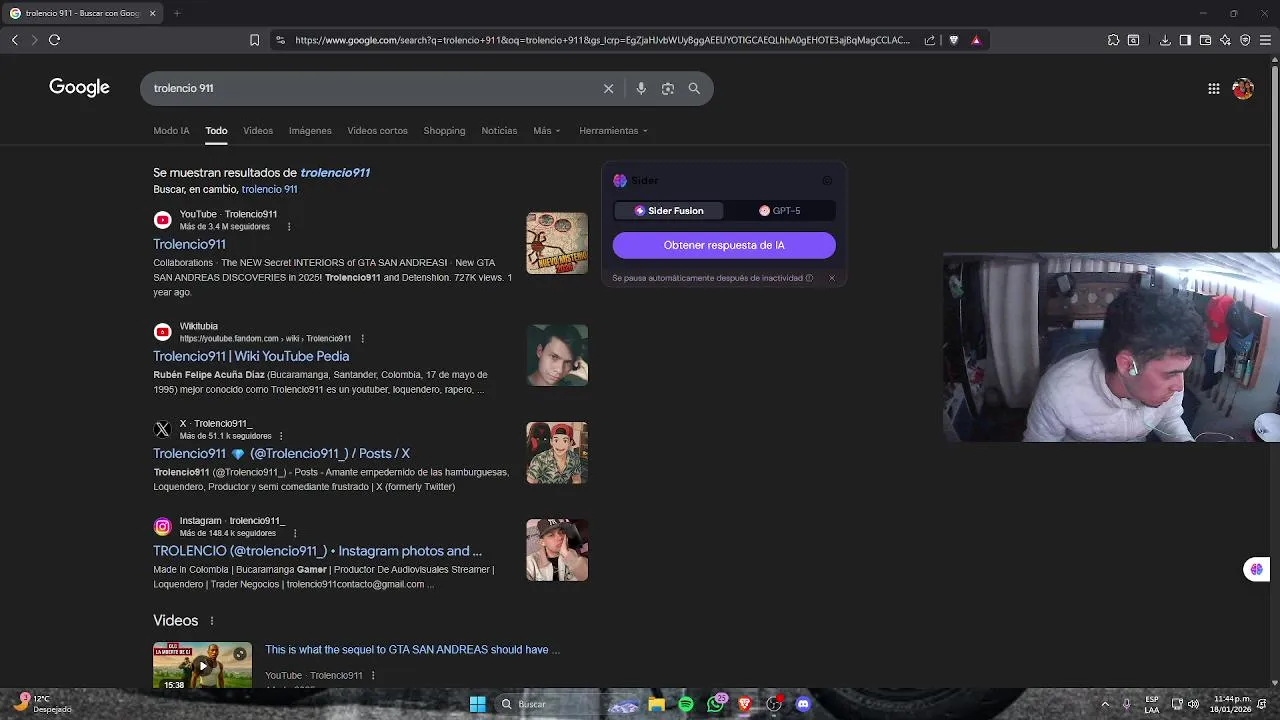Image resolution: width=1280 pixels, height=720 pixels.
Task: Start Google voice search microphone
Action: 641,88
